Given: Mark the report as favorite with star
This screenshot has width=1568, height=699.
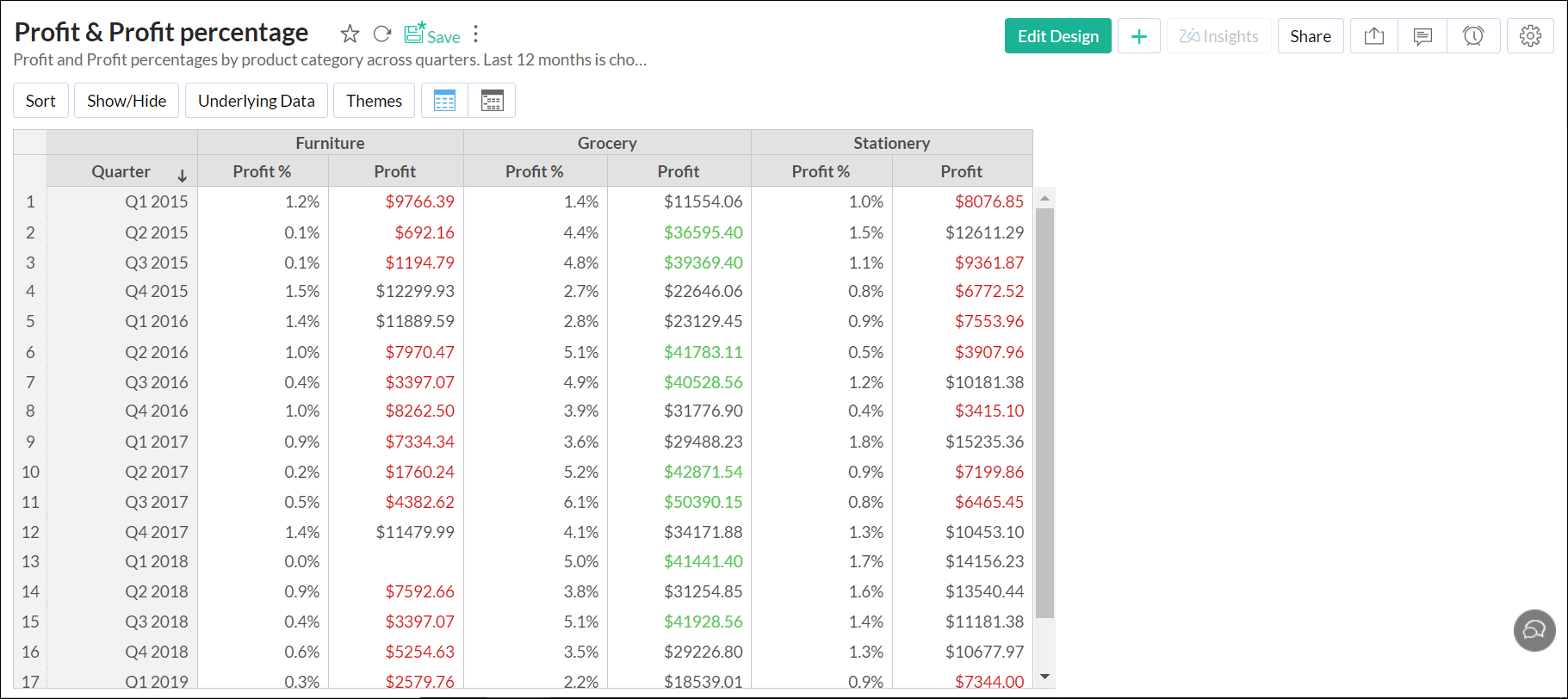Looking at the screenshot, I should point(350,34).
